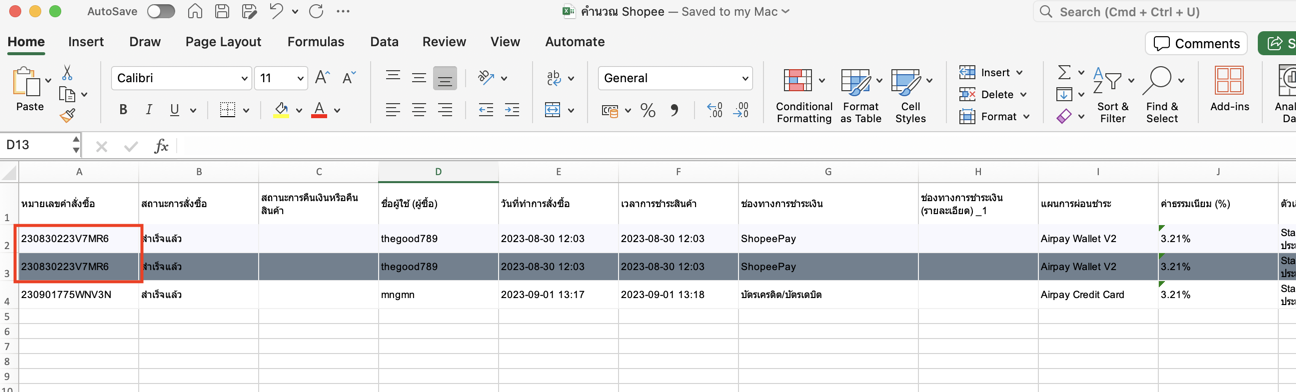This screenshot has width=1296, height=392.
Task: Click Format as Table
Action: 860,96
